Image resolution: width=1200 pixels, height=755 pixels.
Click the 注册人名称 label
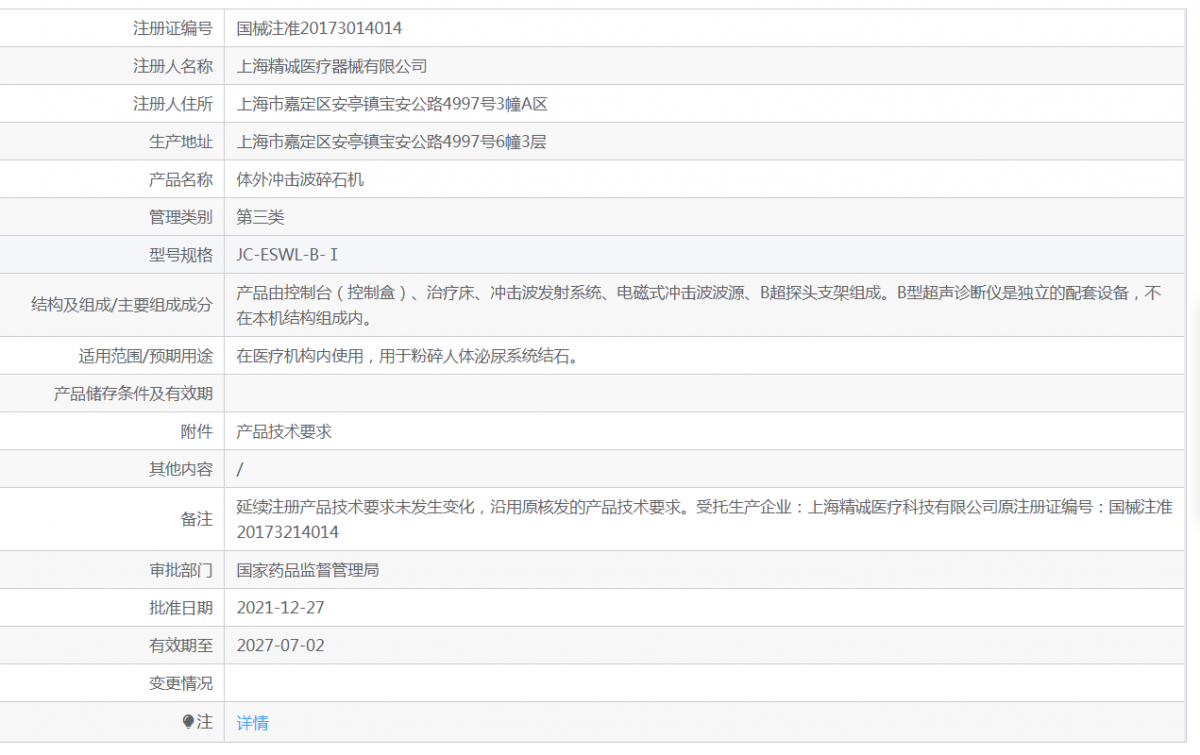[173, 67]
